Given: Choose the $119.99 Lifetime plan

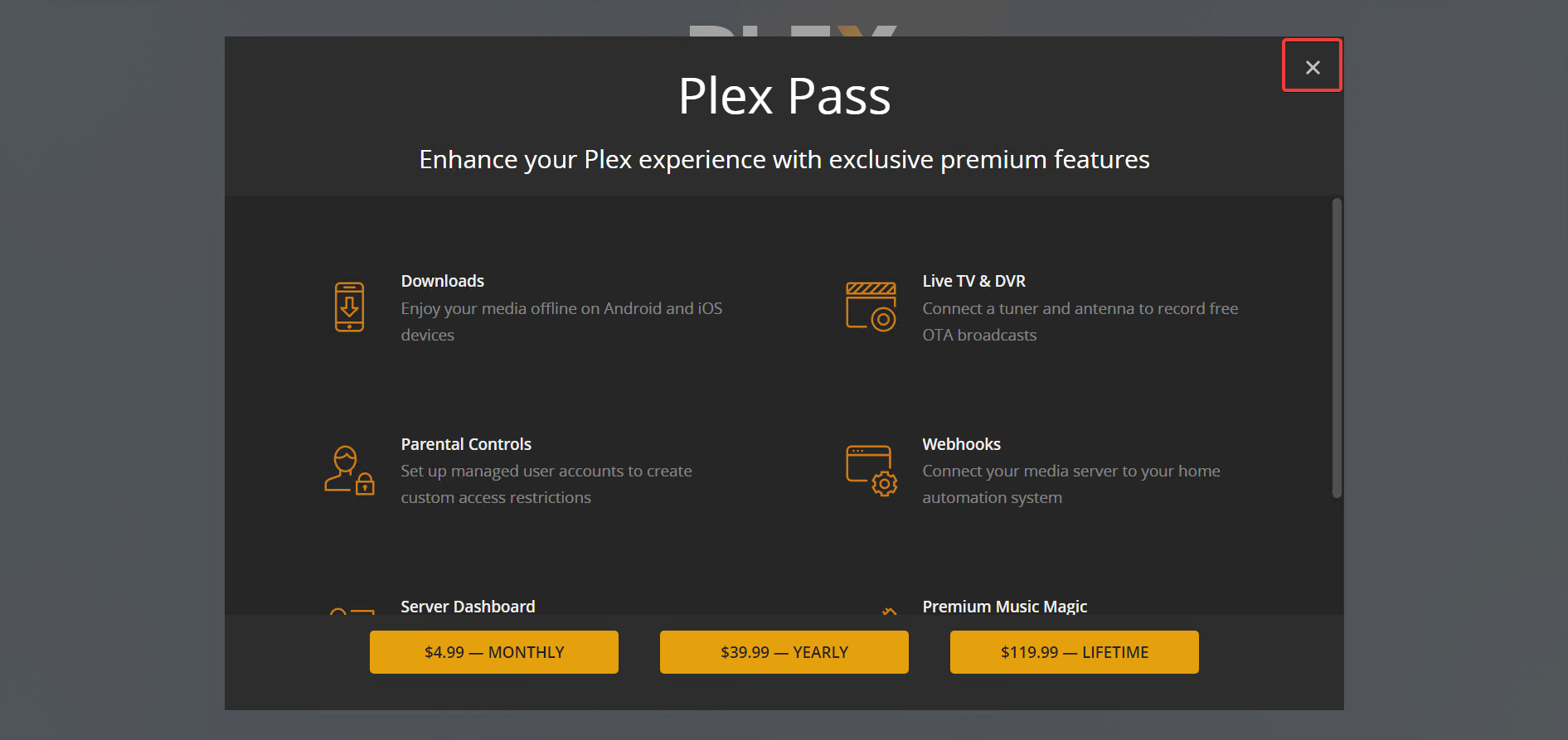Looking at the screenshot, I should [x=1075, y=652].
